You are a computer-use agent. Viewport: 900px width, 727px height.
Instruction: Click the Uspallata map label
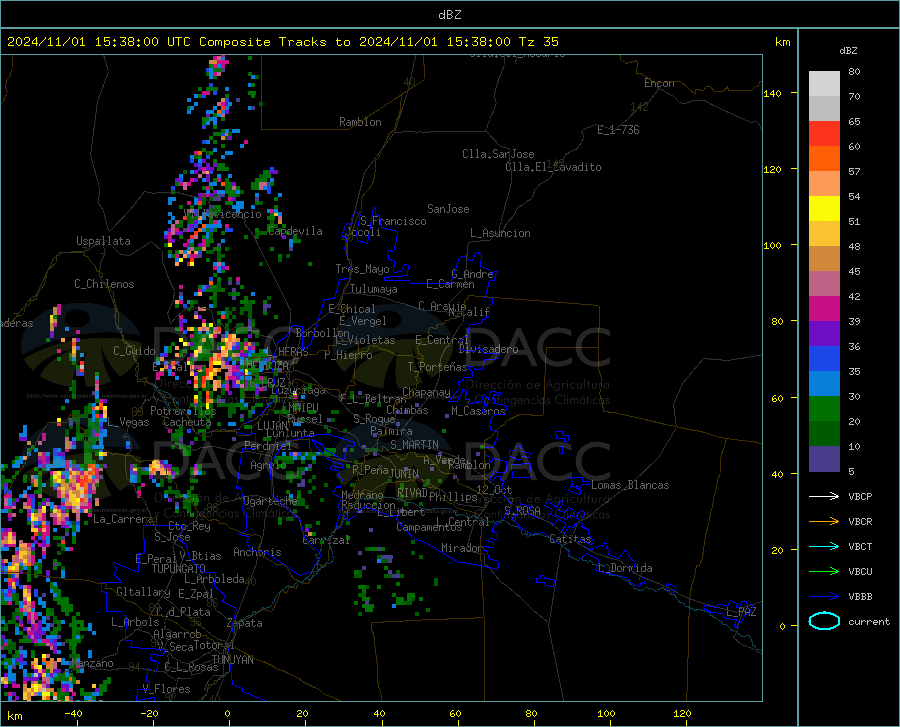coord(103,241)
